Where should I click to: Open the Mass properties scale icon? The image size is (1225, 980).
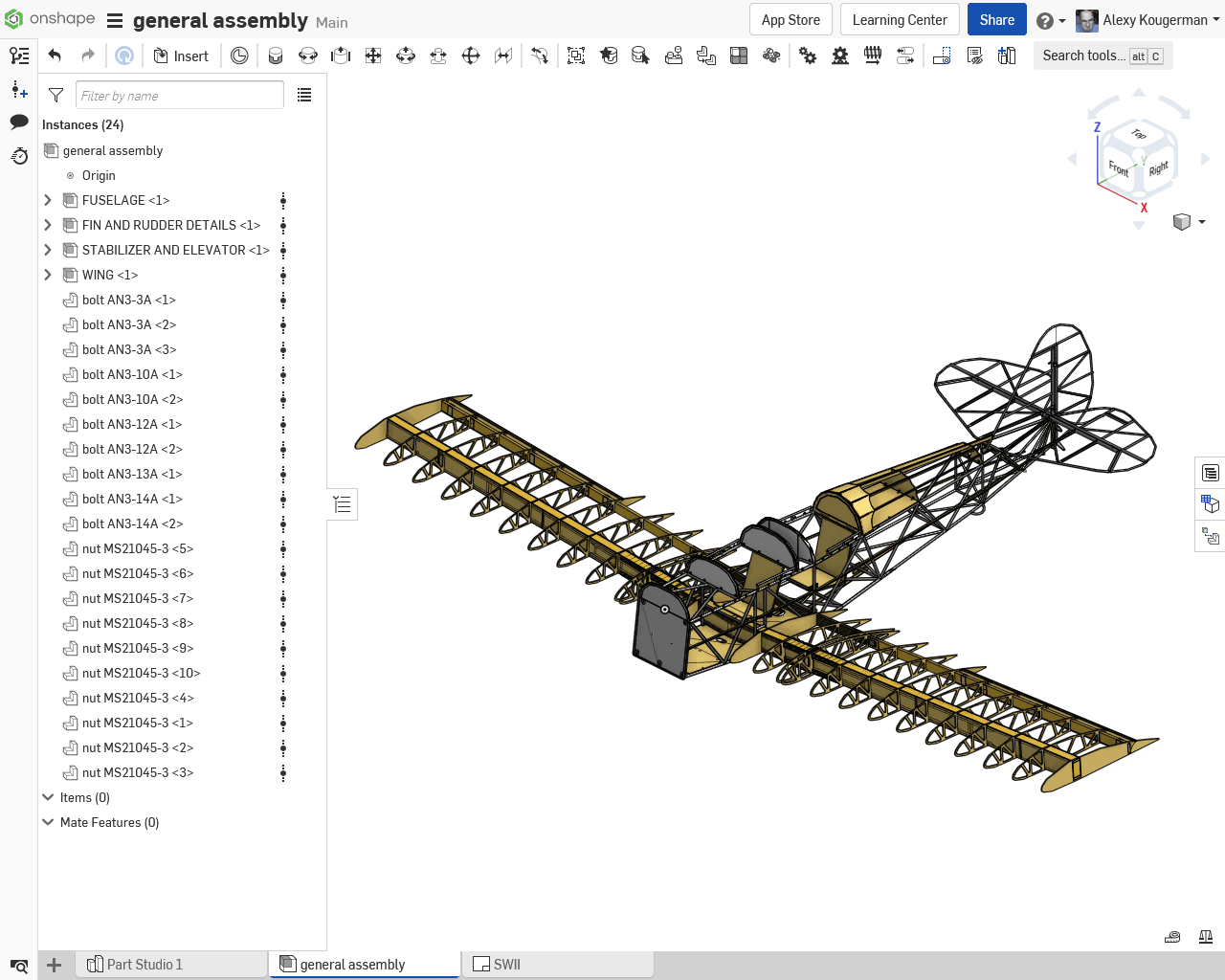[x=1206, y=937]
